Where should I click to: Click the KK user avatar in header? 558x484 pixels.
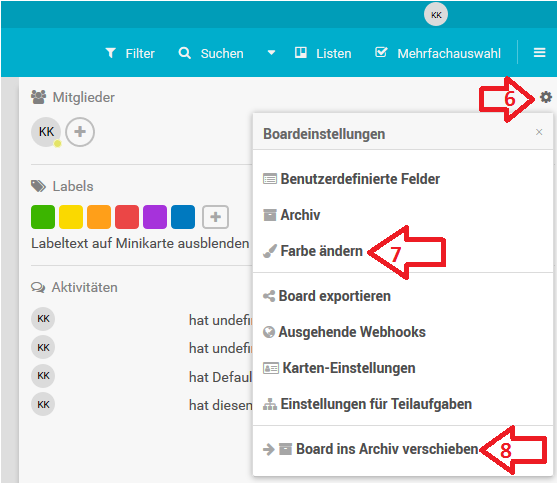[x=436, y=15]
